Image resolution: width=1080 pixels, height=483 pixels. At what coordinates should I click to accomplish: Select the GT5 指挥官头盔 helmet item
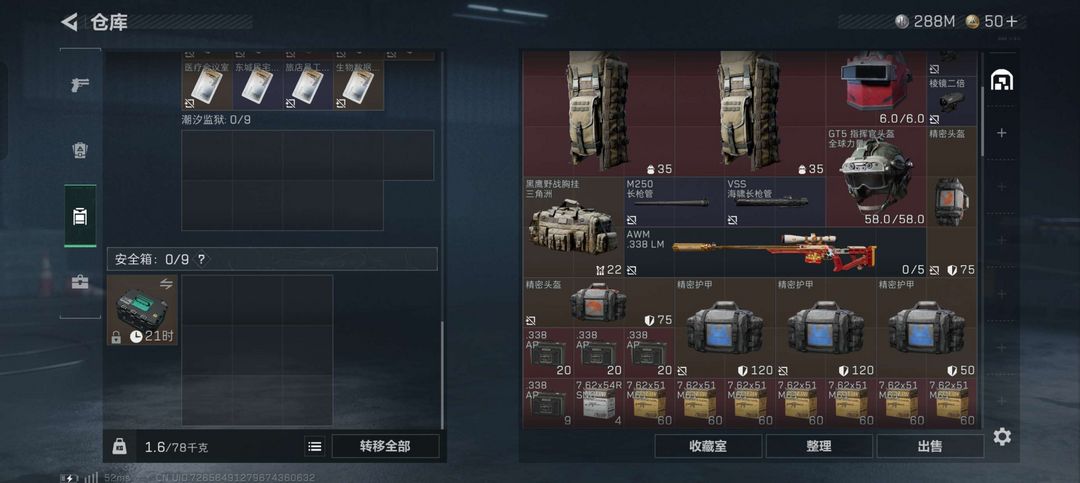click(x=876, y=176)
